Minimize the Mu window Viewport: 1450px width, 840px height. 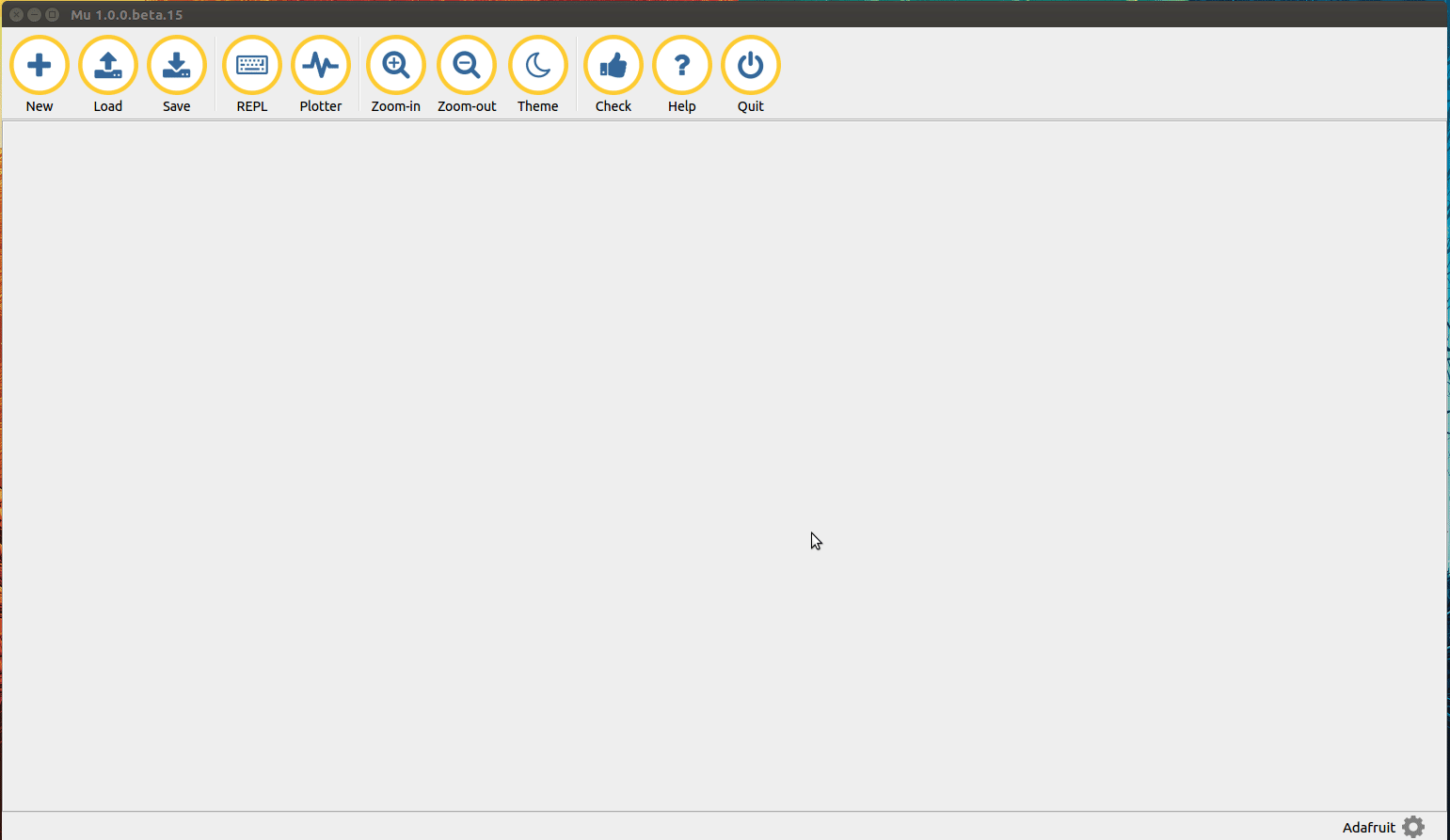[34, 15]
